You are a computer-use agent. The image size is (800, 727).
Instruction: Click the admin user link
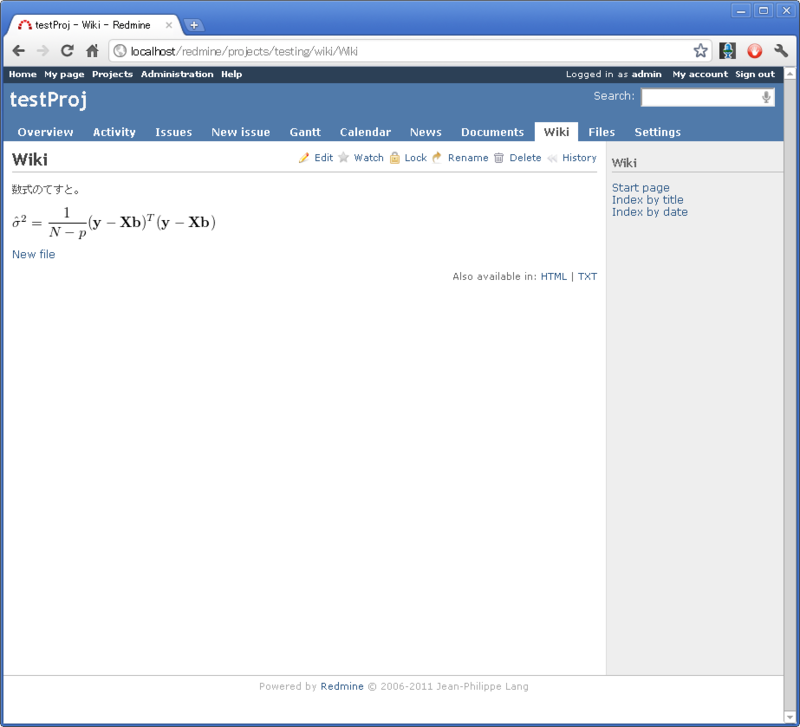[x=646, y=74]
